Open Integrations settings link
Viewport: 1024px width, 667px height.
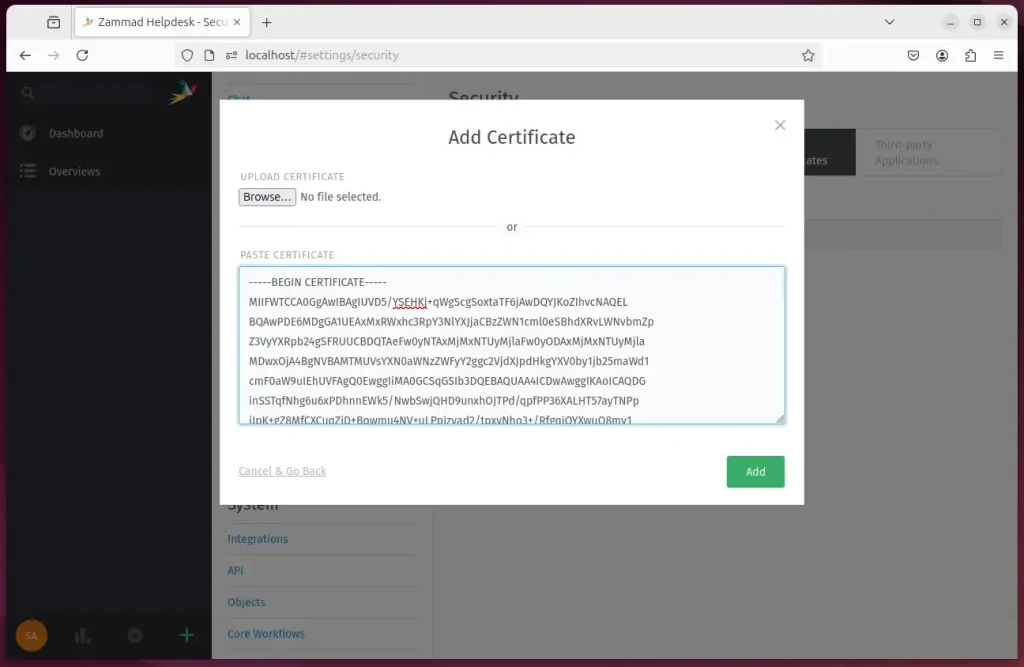pos(257,539)
